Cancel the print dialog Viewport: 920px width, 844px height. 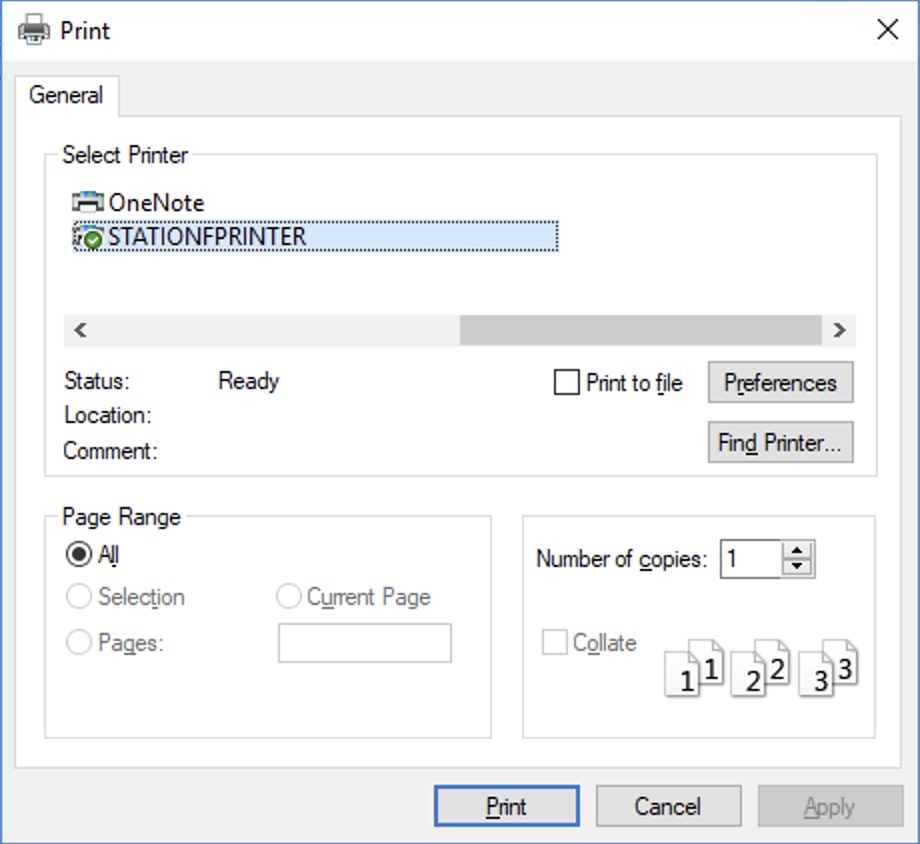[x=668, y=806]
